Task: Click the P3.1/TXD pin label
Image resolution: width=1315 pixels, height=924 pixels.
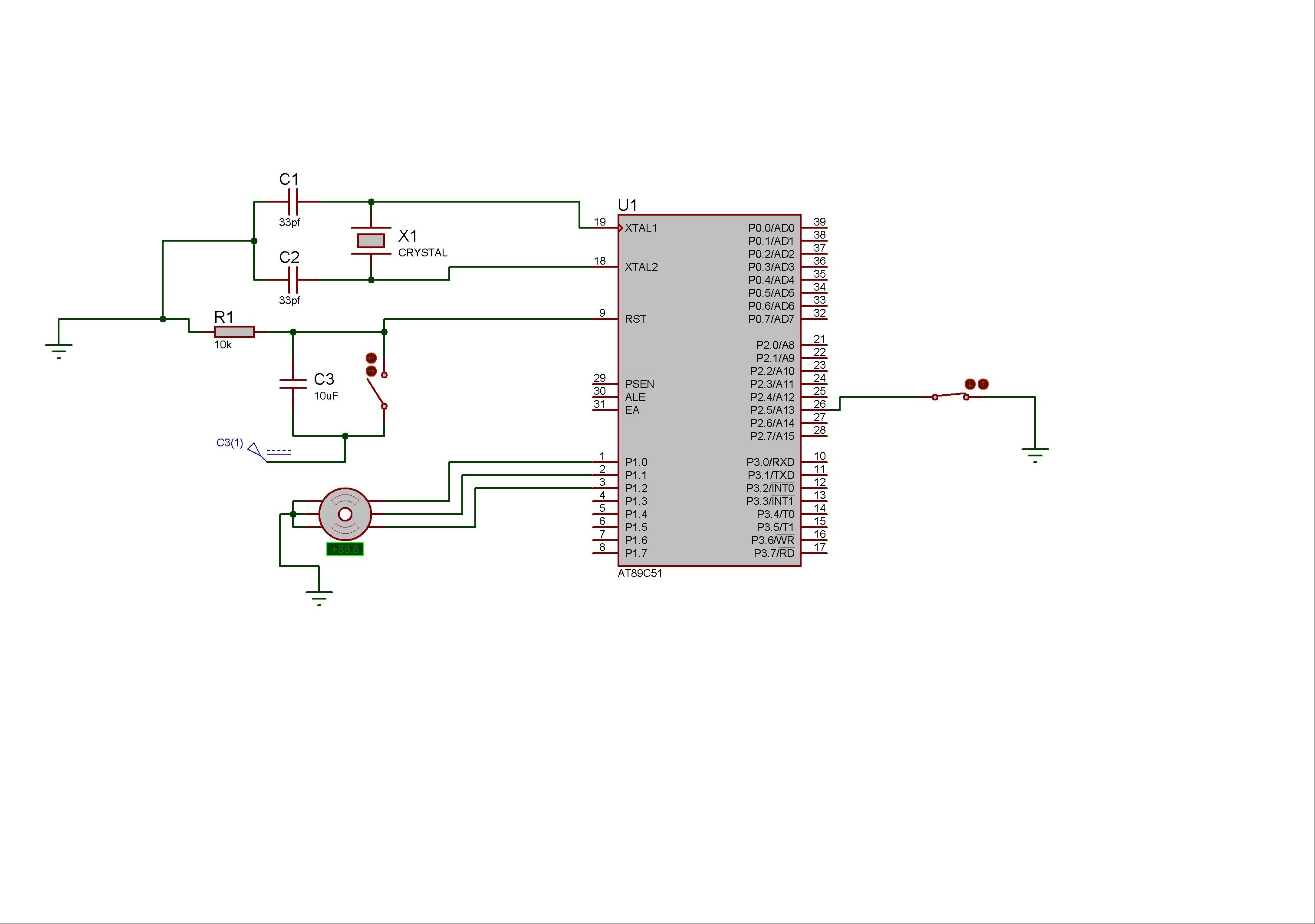Action: (x=771, y=475)
